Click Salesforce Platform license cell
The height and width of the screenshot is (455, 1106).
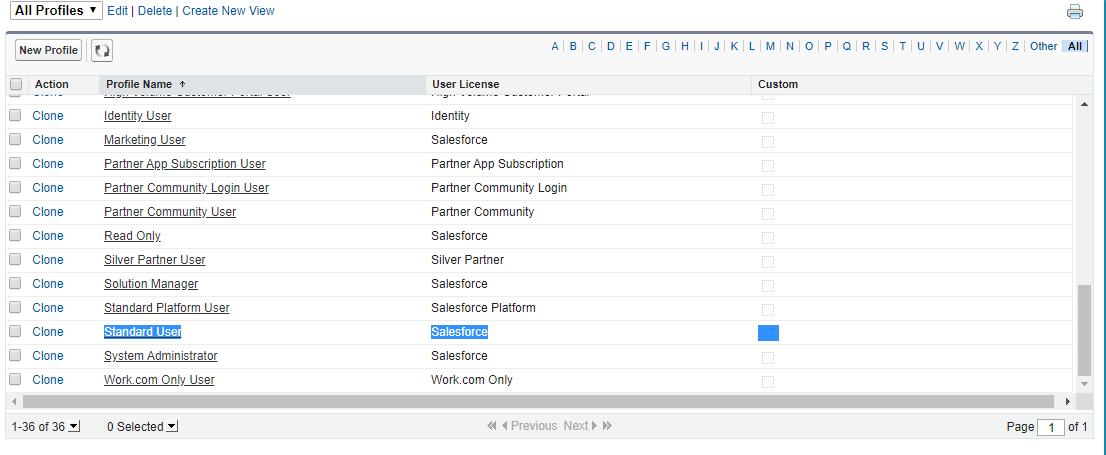coord(483,308)
